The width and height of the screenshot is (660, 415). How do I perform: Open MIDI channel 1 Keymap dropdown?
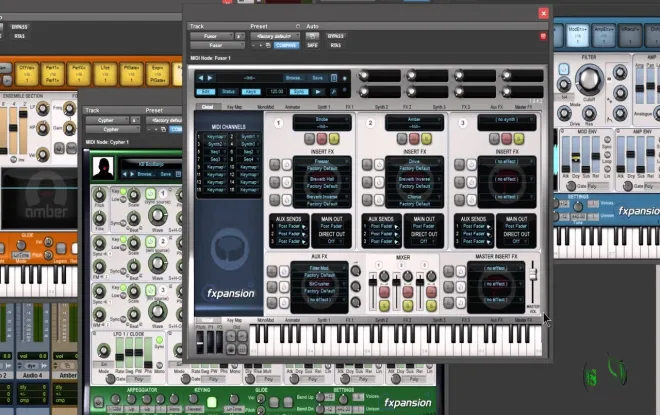pyautogui.click(x=216, y=137)
